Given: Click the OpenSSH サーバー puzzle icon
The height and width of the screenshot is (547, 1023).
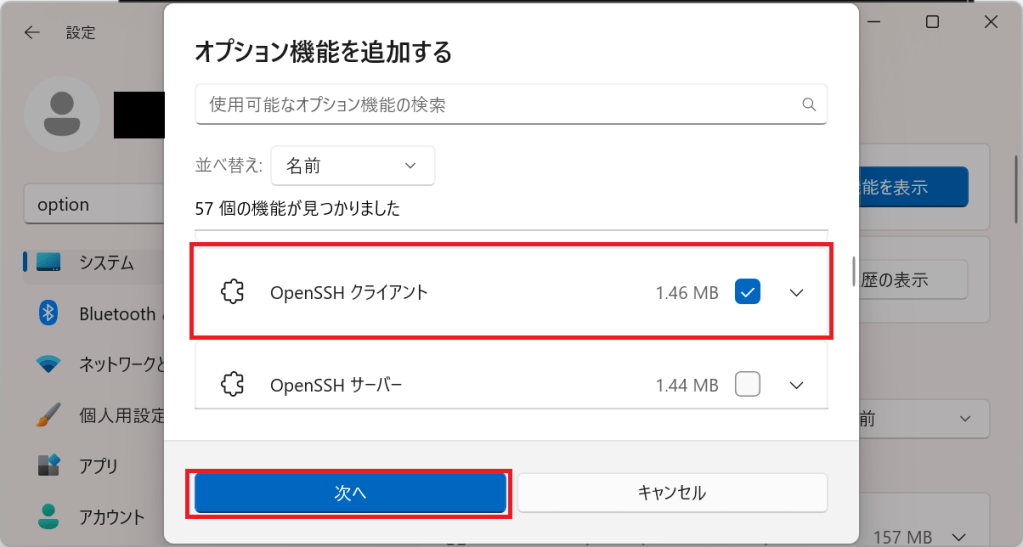Looking at the screenshot, I should (233, 384).
